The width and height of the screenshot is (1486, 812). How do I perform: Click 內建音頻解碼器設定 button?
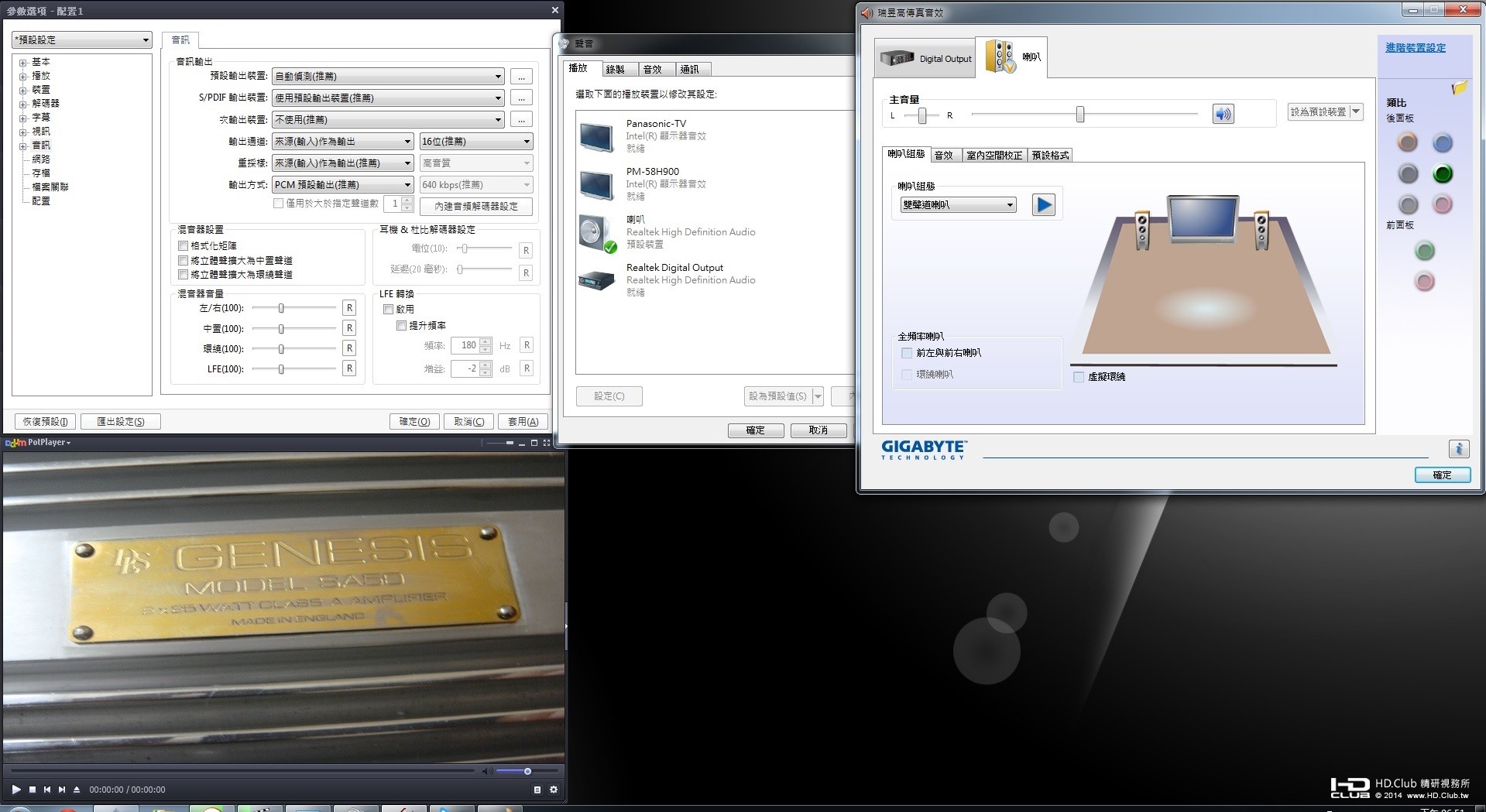coord(475,207)
